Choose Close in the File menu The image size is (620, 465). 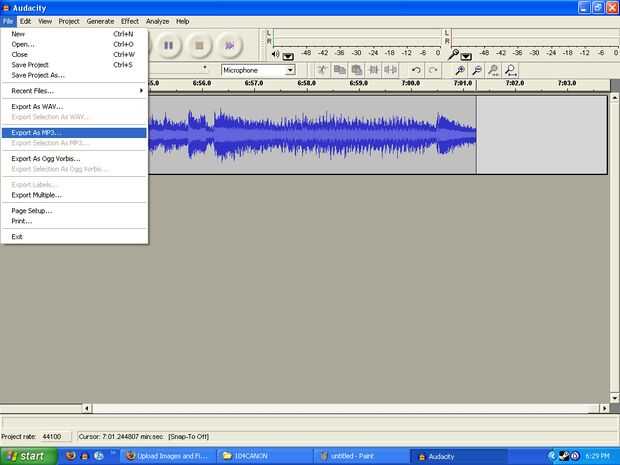[74, 55]
